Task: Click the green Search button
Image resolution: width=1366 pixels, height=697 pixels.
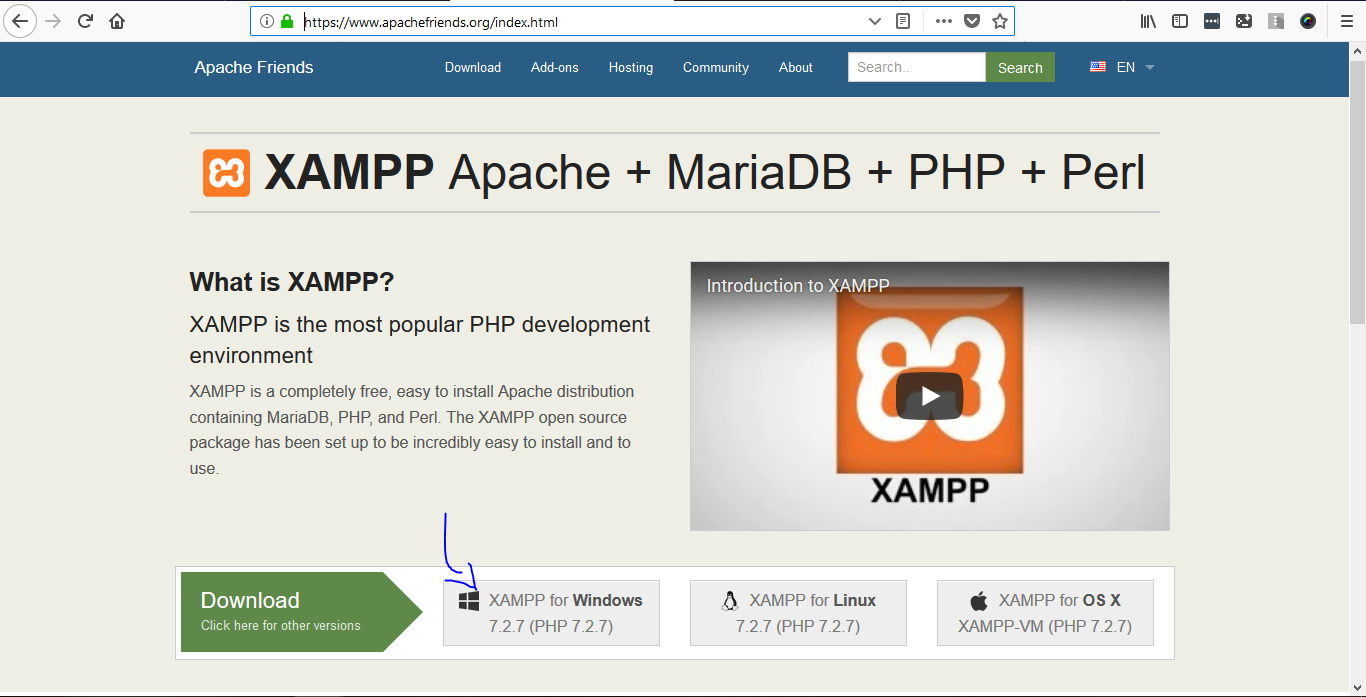Action: (1020, 67)
